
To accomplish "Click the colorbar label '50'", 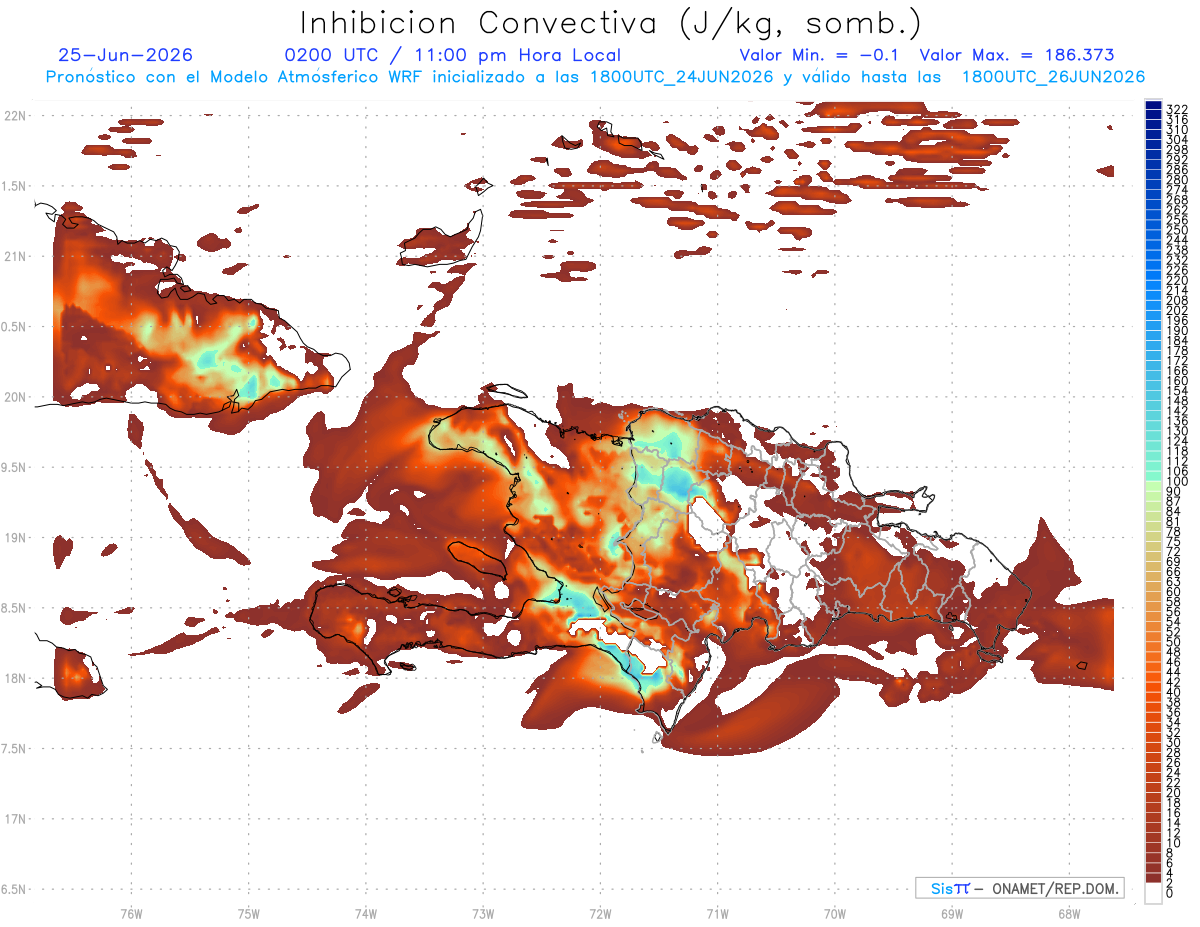I will 1173,642.
